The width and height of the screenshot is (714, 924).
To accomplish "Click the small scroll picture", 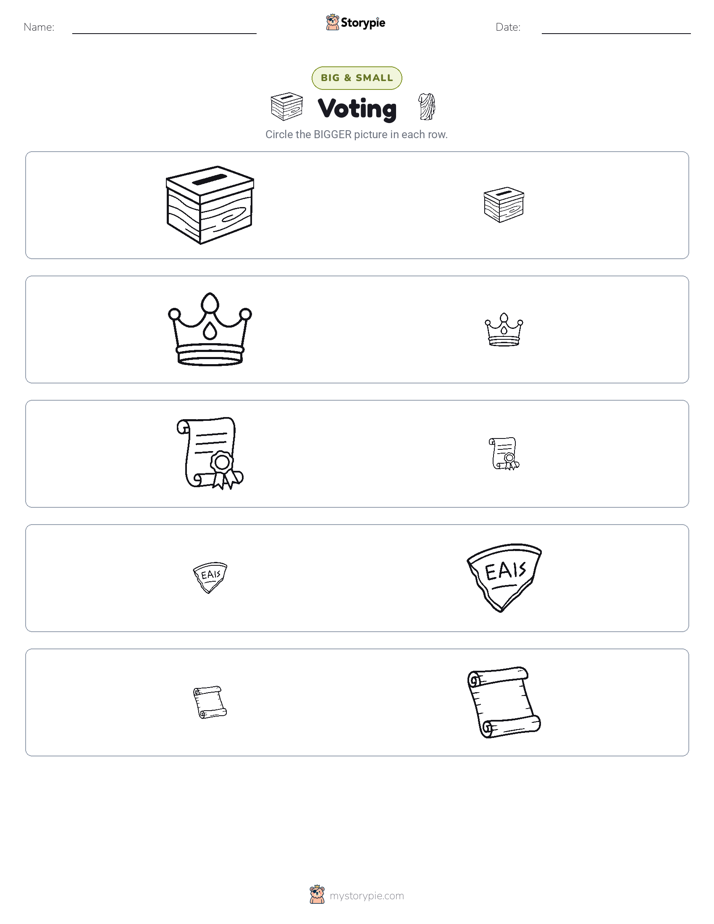I will pyautogui.click(x=210, y=702).
